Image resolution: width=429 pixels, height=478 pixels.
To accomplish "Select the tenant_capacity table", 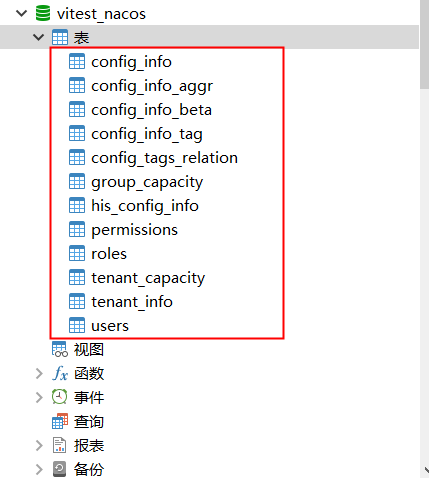I will point(148,278).
